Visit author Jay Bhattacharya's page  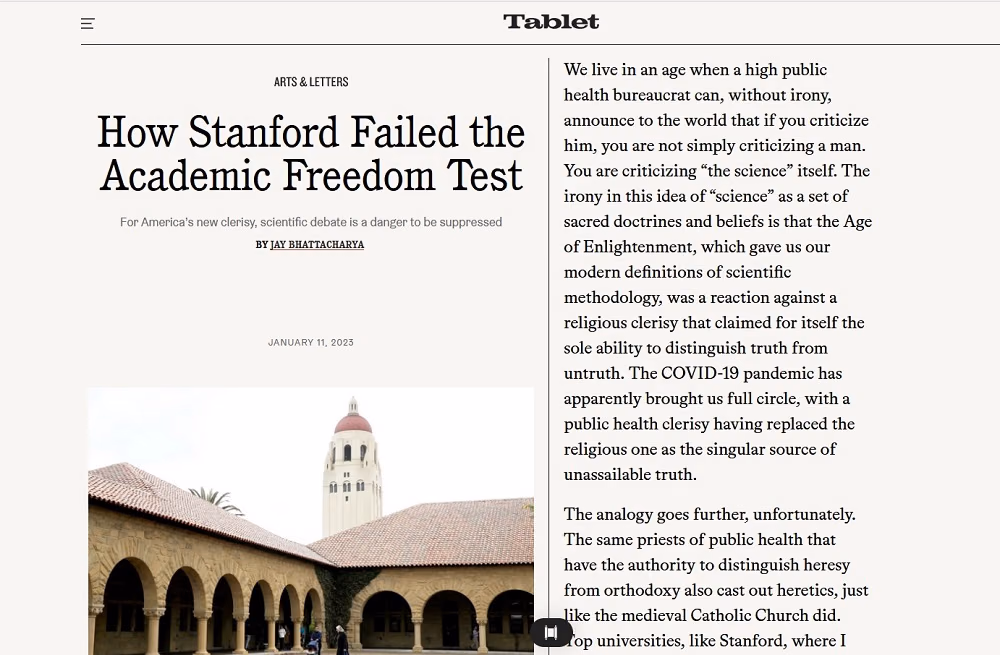coord(317,244)
